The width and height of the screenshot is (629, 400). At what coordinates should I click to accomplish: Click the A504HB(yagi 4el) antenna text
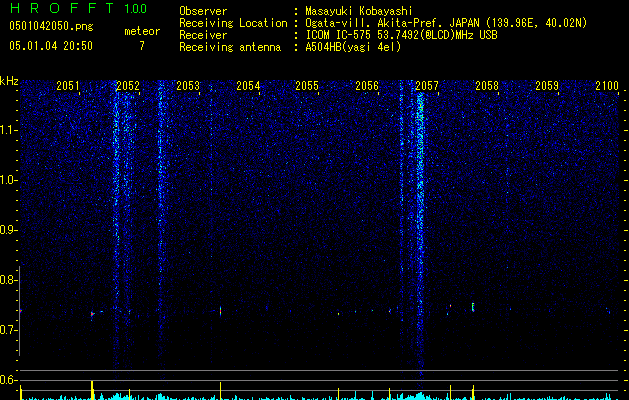coord(353,47)
